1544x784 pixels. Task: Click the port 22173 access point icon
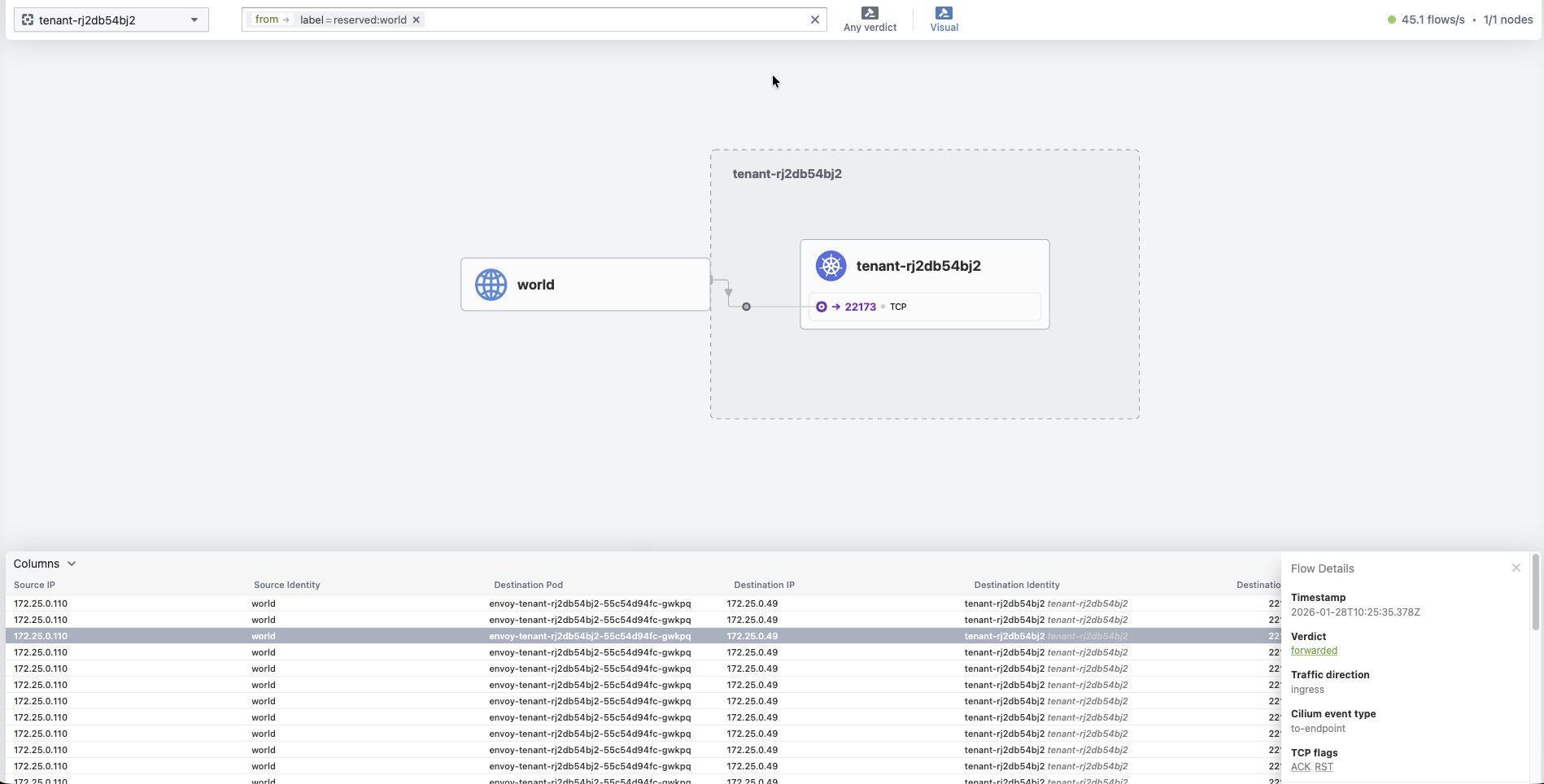(822, 307)
